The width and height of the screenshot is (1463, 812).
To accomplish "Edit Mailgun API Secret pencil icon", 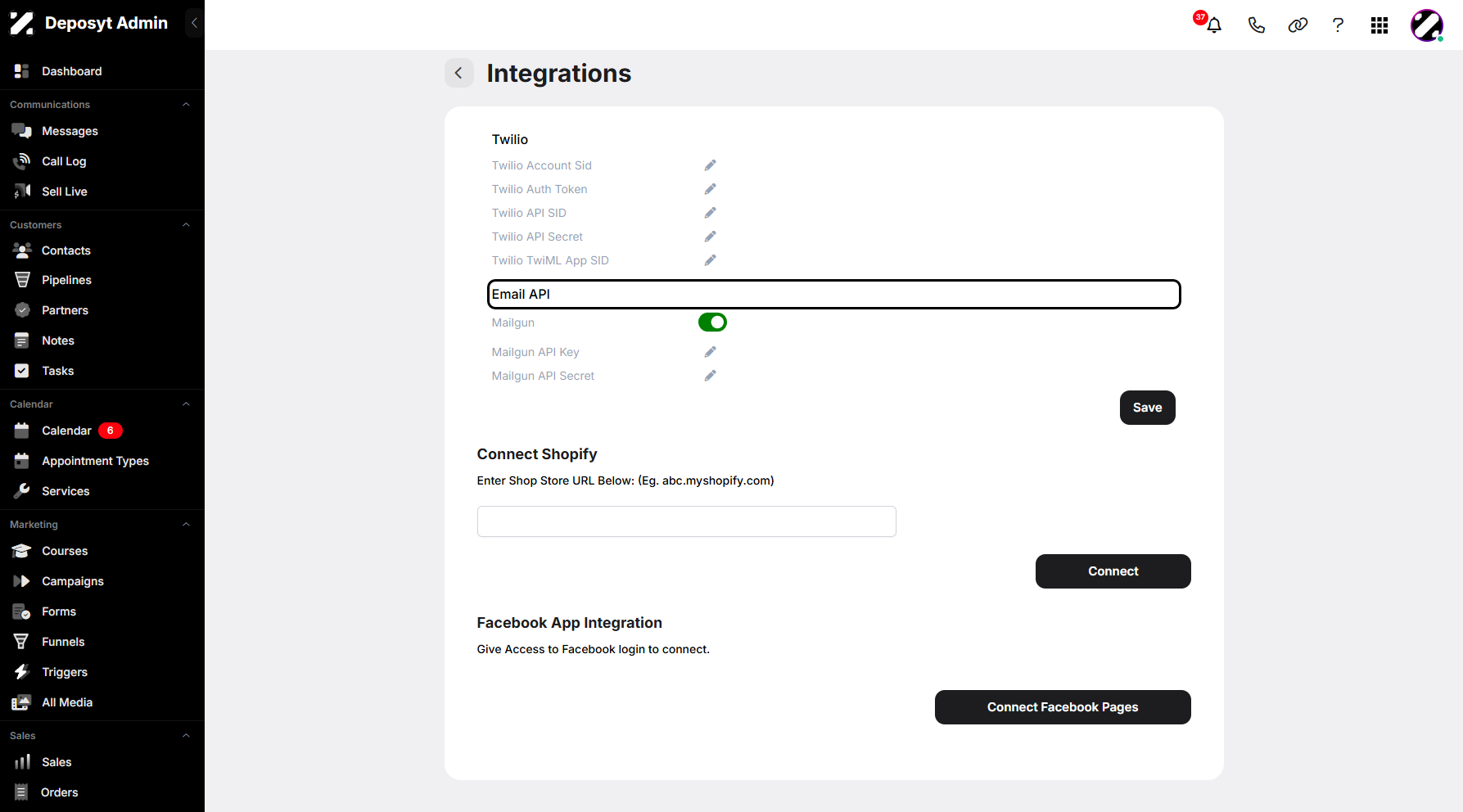I will point(710,376).
